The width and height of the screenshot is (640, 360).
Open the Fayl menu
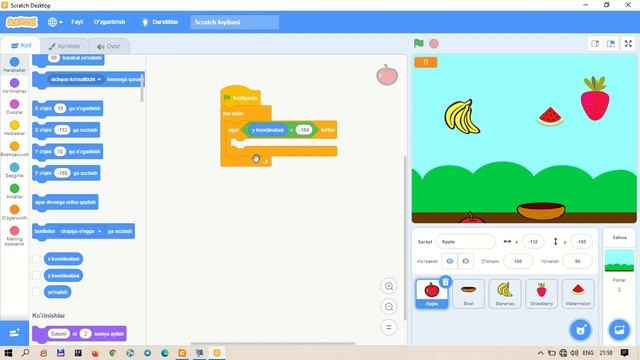pyautogui.click(x=77, y=22)
